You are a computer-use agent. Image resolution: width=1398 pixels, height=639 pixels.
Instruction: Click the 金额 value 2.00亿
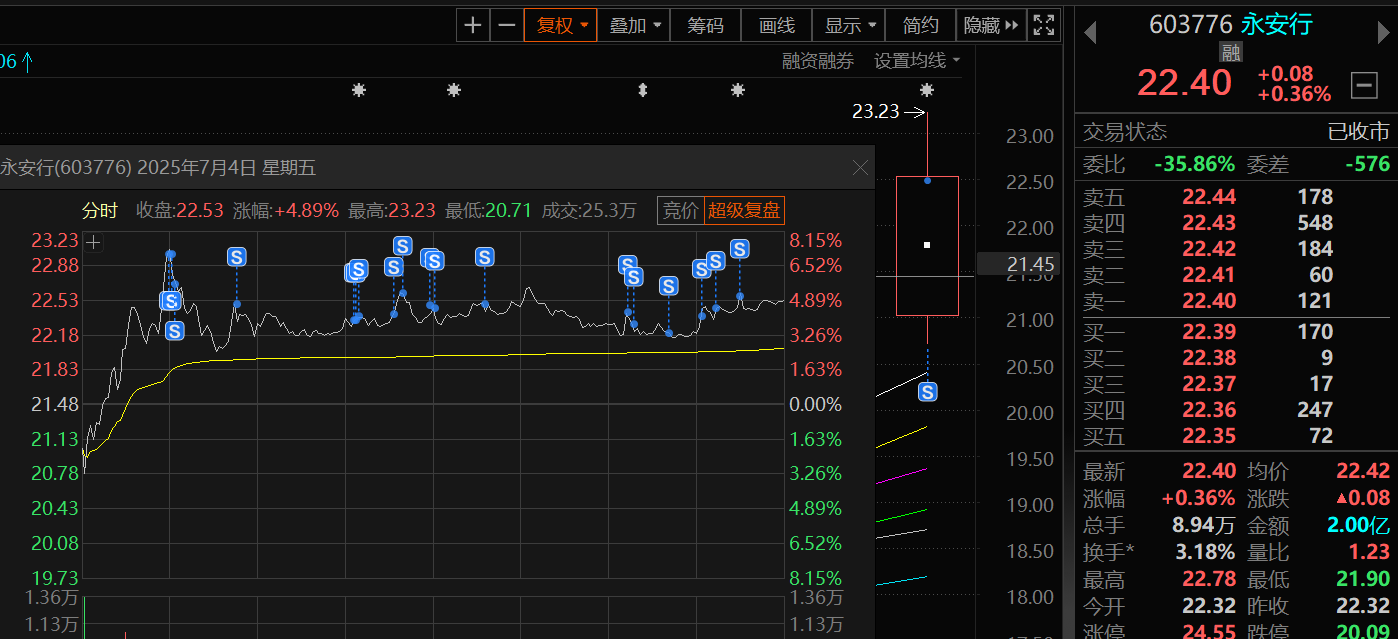tap(1358, 525)
